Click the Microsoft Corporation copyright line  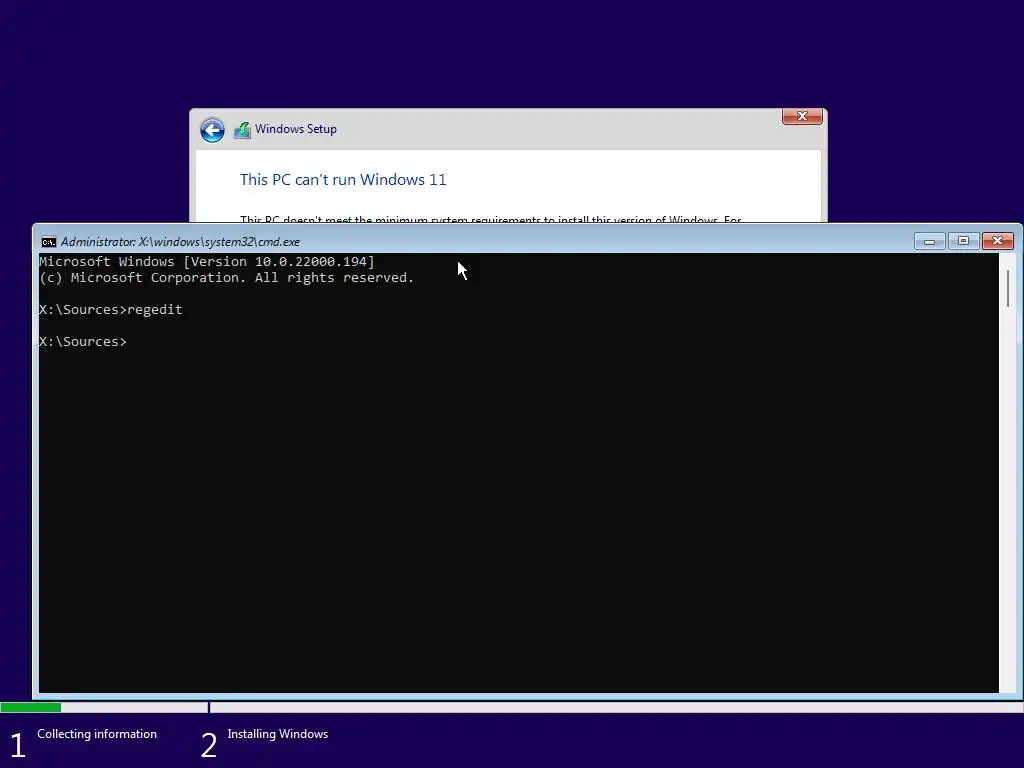[x=227, y=278]
